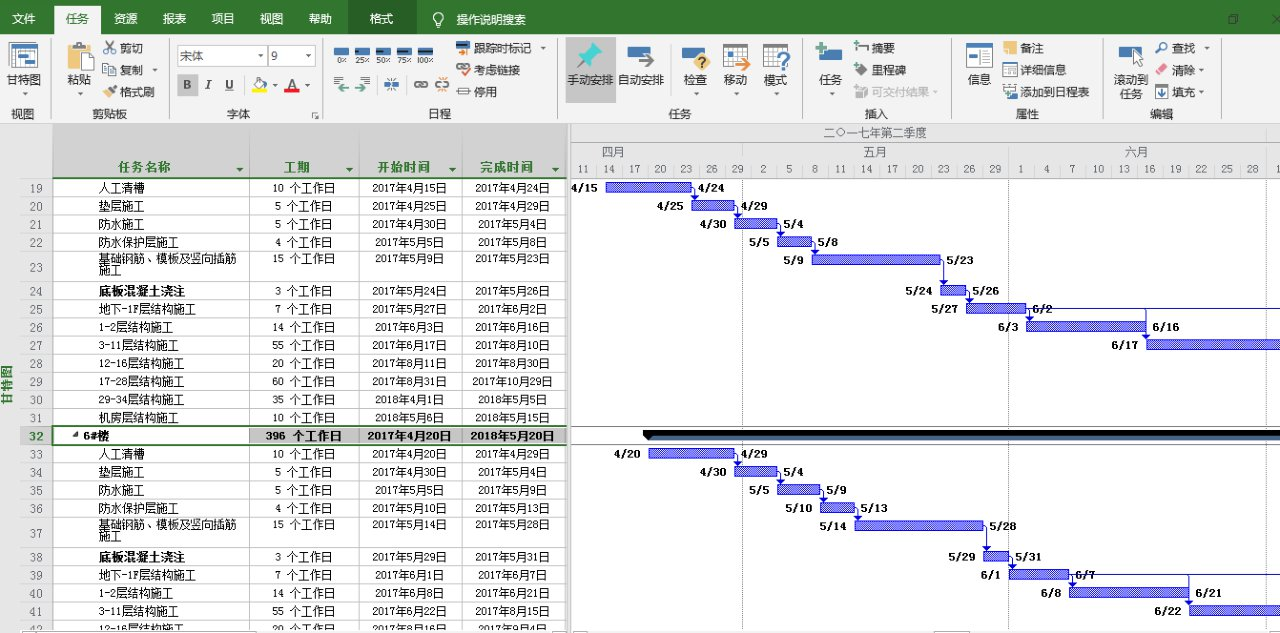This screenshot has height=633, width=1280.
Task: Open the font group dialog launcher
Action: [x=316, y=115]
